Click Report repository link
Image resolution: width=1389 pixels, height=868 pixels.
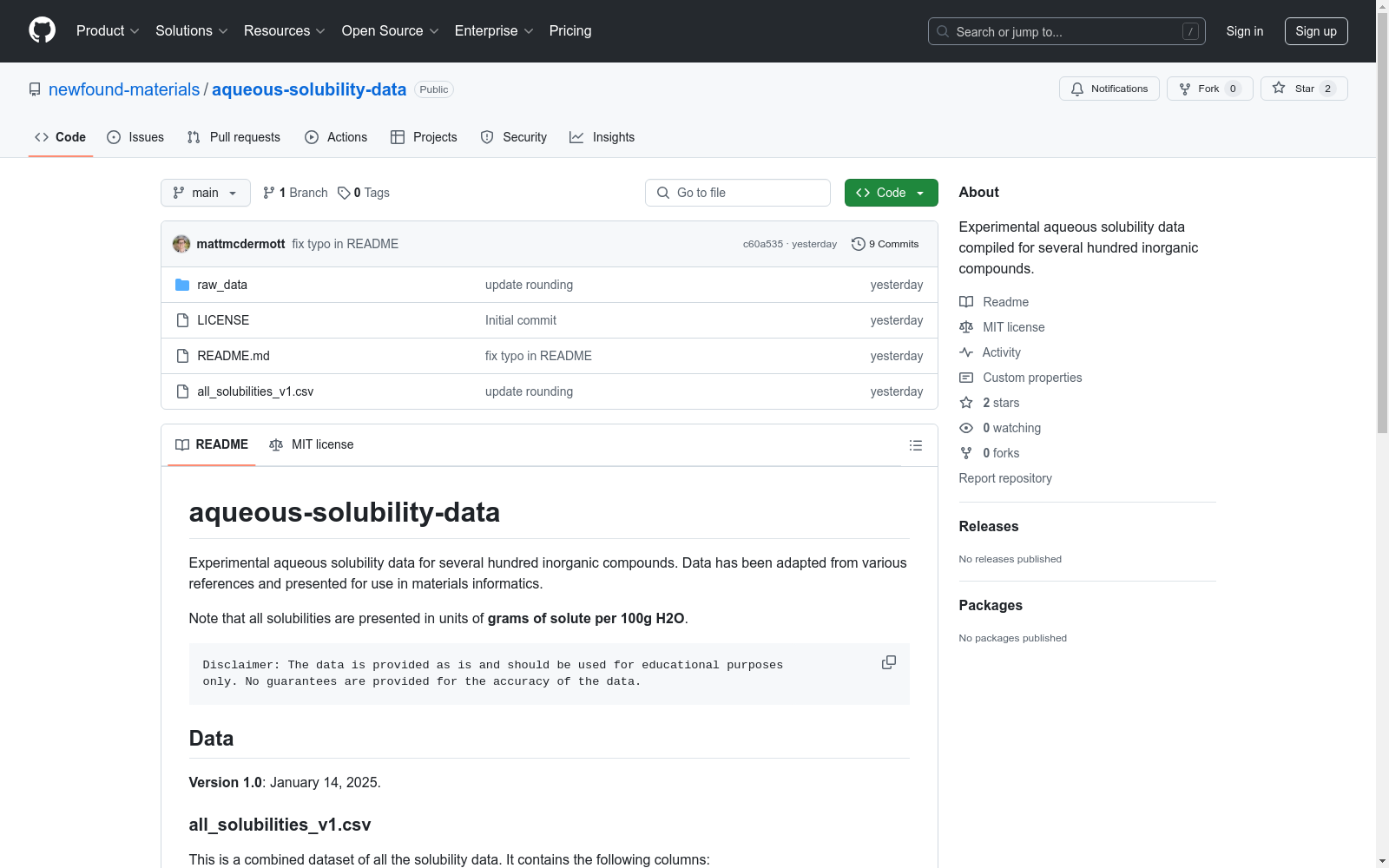tap(1005, 478)
